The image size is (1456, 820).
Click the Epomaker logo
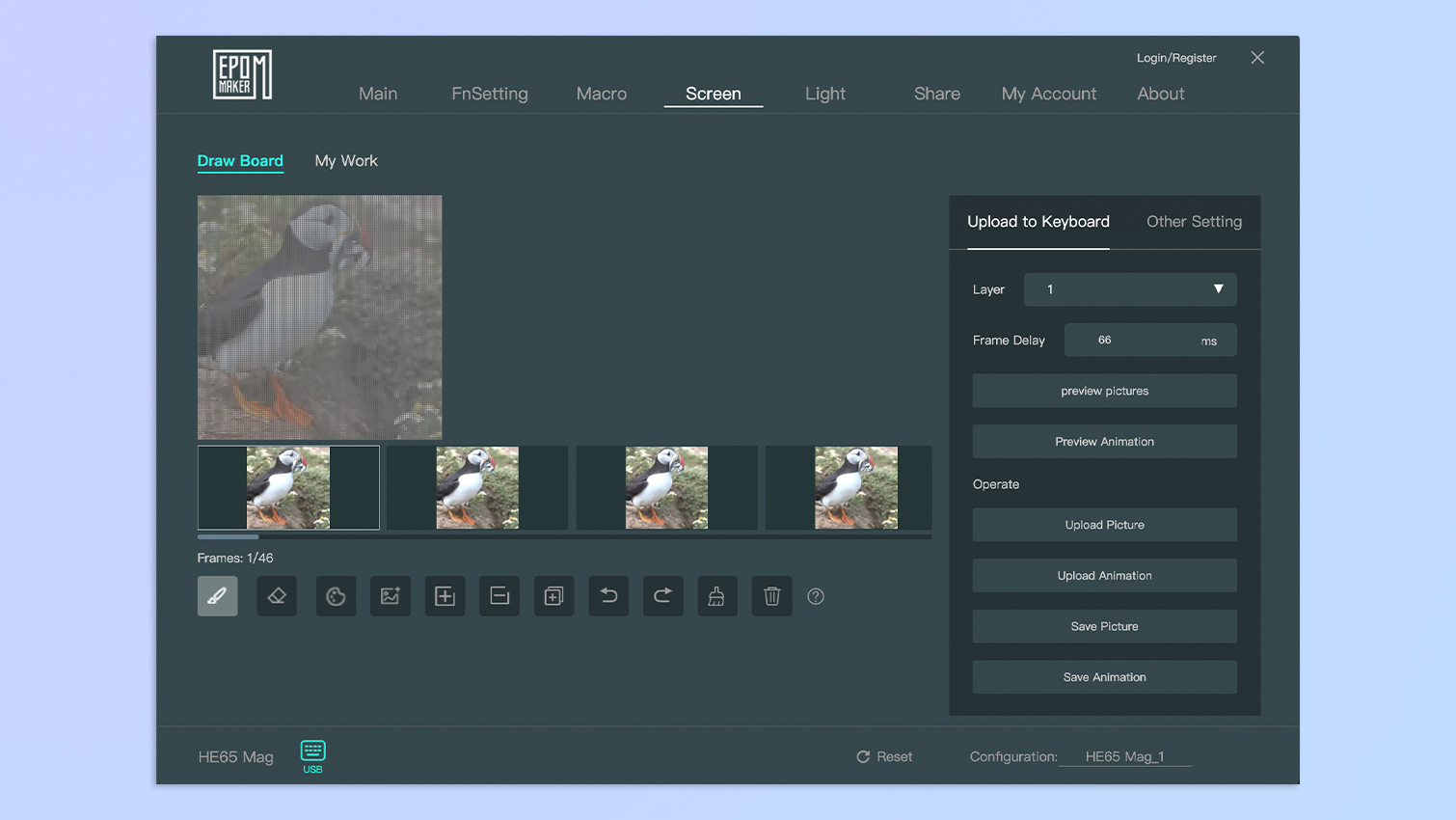pos(242,74)
